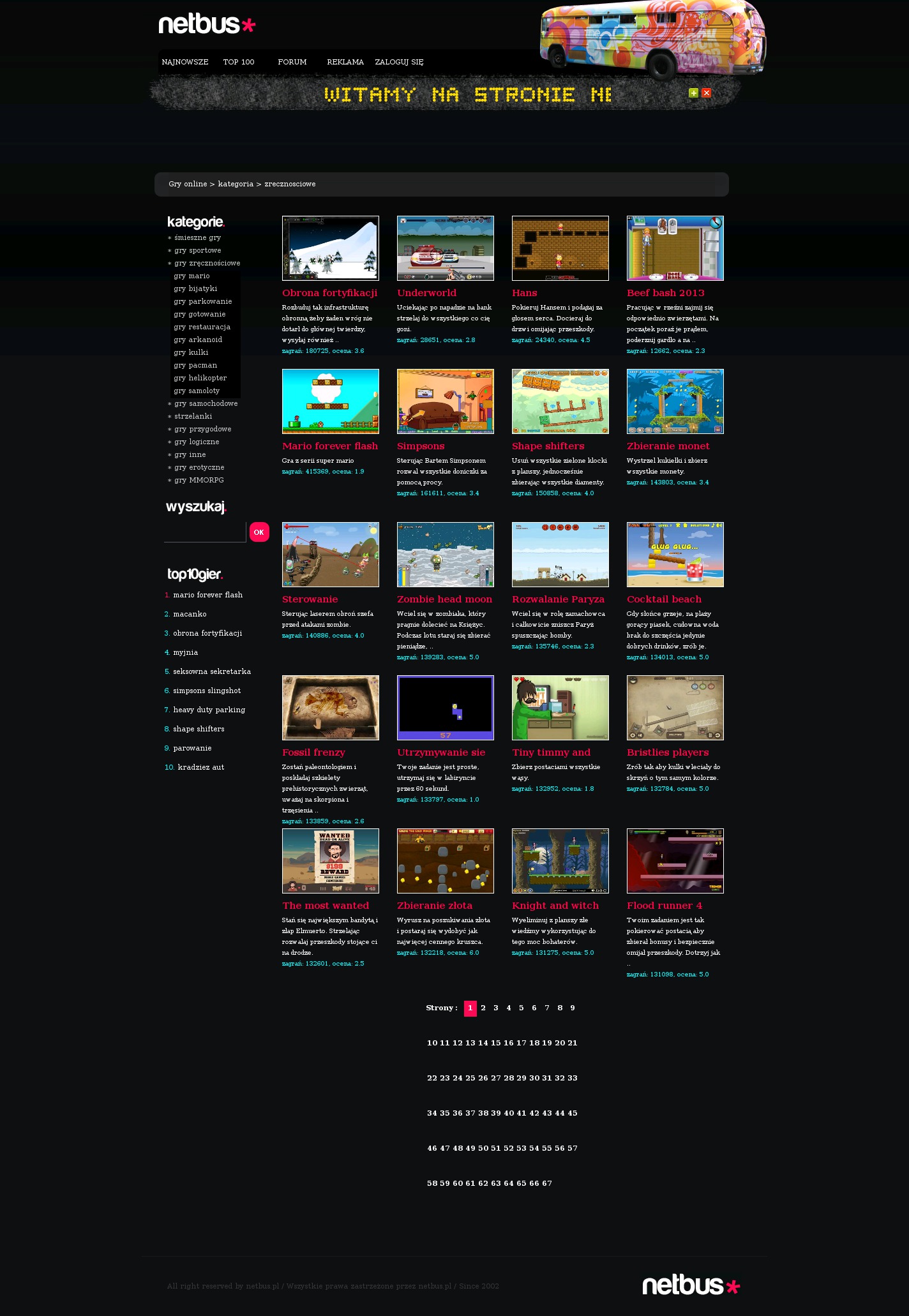The width and height of the screenshot is (909, 1316).
Task: Click the green plus icon in banner
Action: 693,93
